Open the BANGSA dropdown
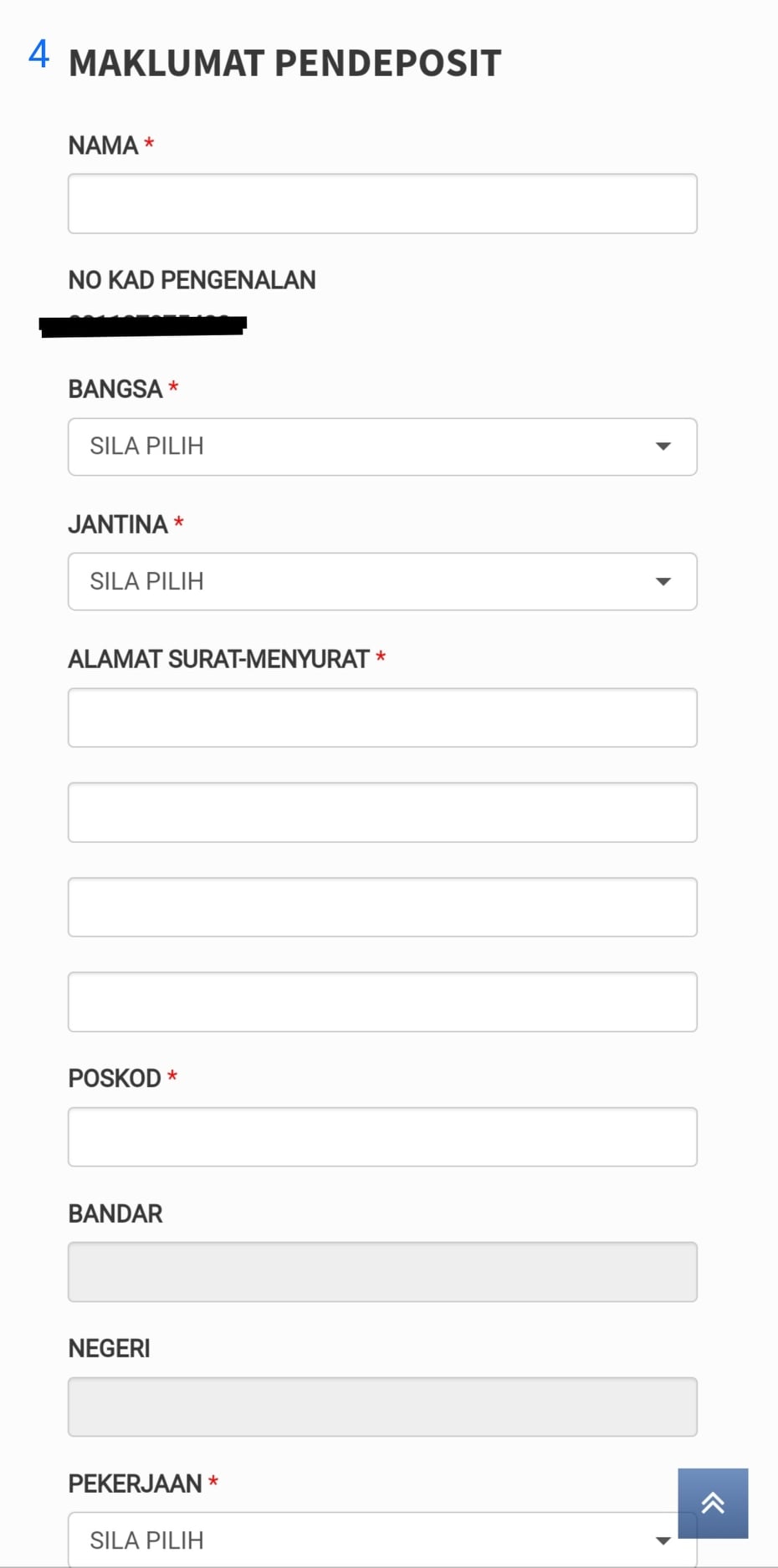 point(382,447)
